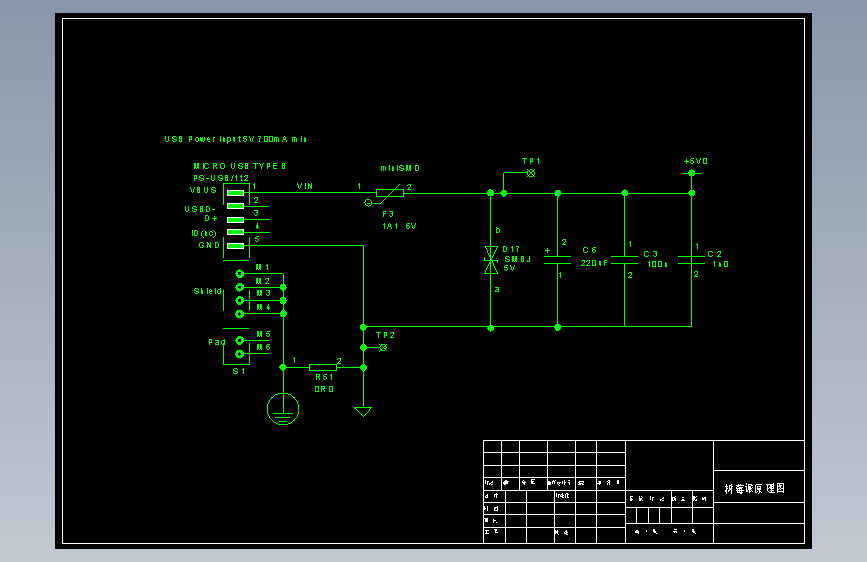Select the F3 reference designator

coord(388,214)
